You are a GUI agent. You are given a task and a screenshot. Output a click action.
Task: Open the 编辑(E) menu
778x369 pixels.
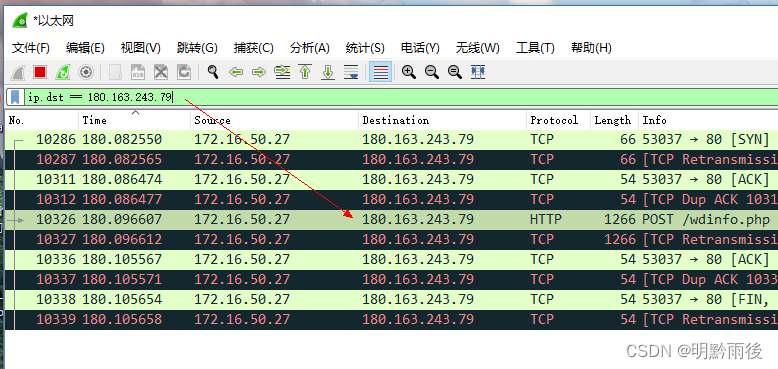[85, 48]
